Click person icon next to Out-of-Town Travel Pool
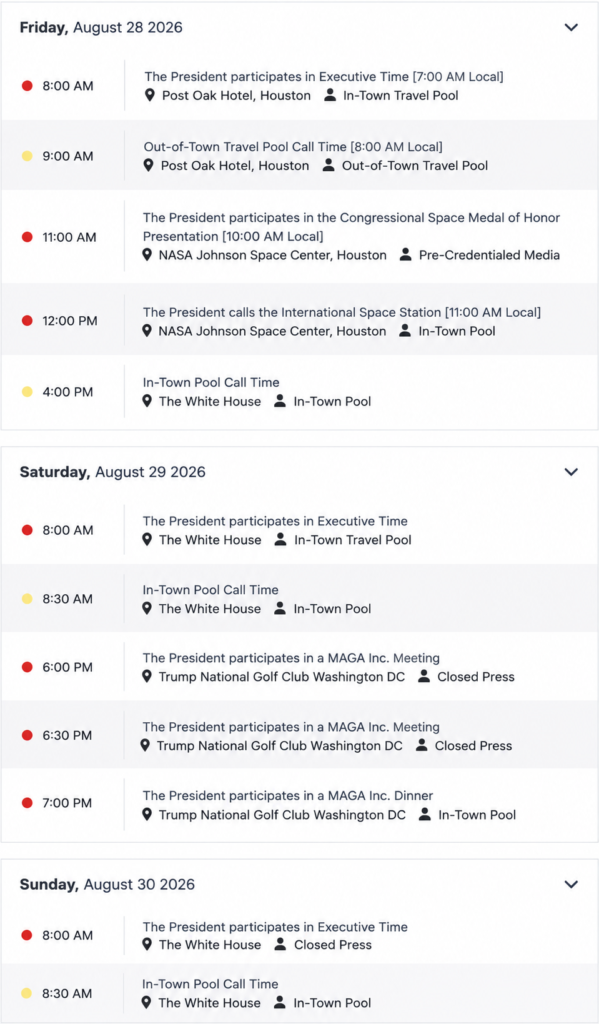This screenshot has width=599, height=1024. click(329, 165)
